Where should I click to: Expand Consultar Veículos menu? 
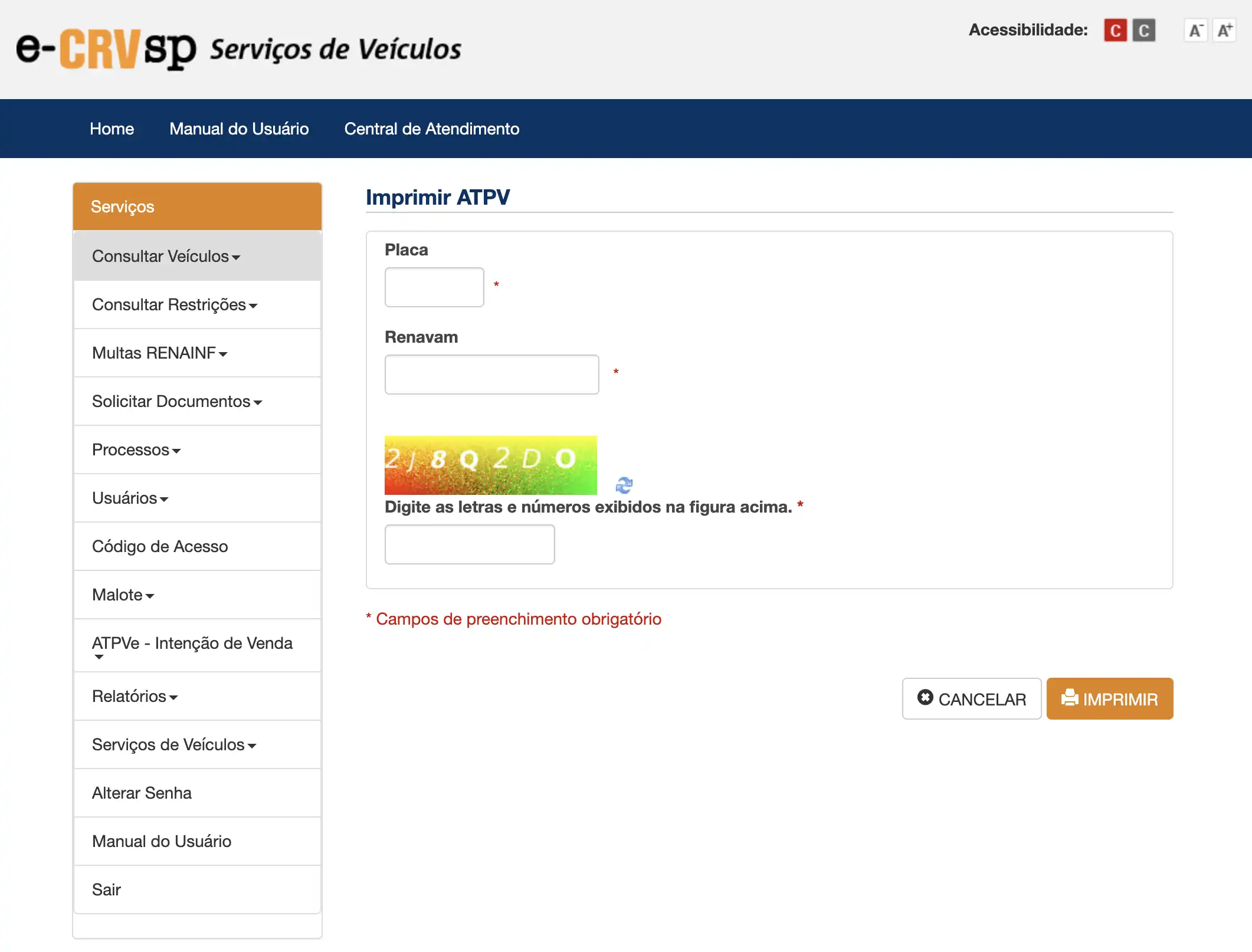166,257
